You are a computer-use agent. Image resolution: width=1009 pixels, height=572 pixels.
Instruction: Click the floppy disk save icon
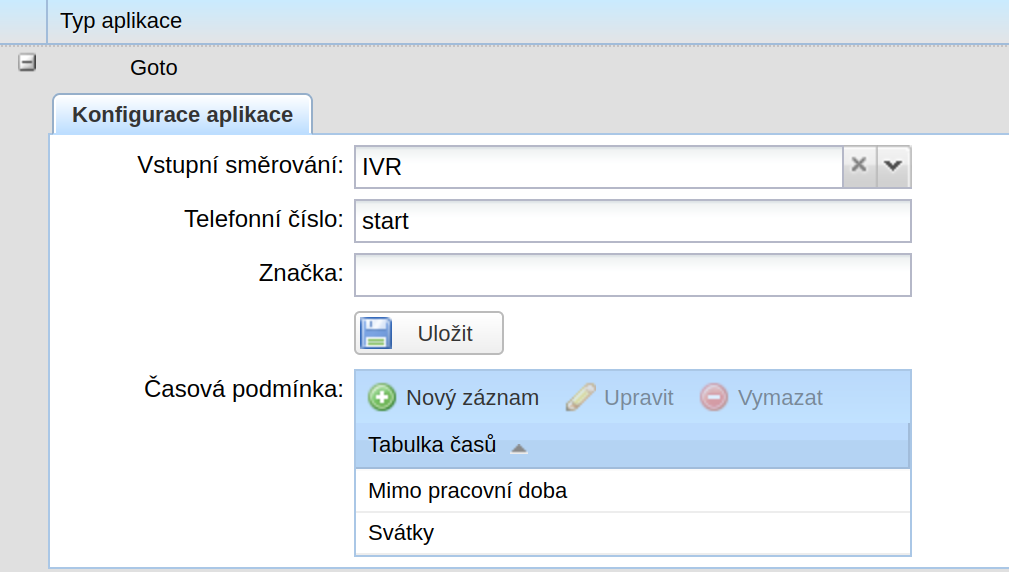click(x=376, y=333)
